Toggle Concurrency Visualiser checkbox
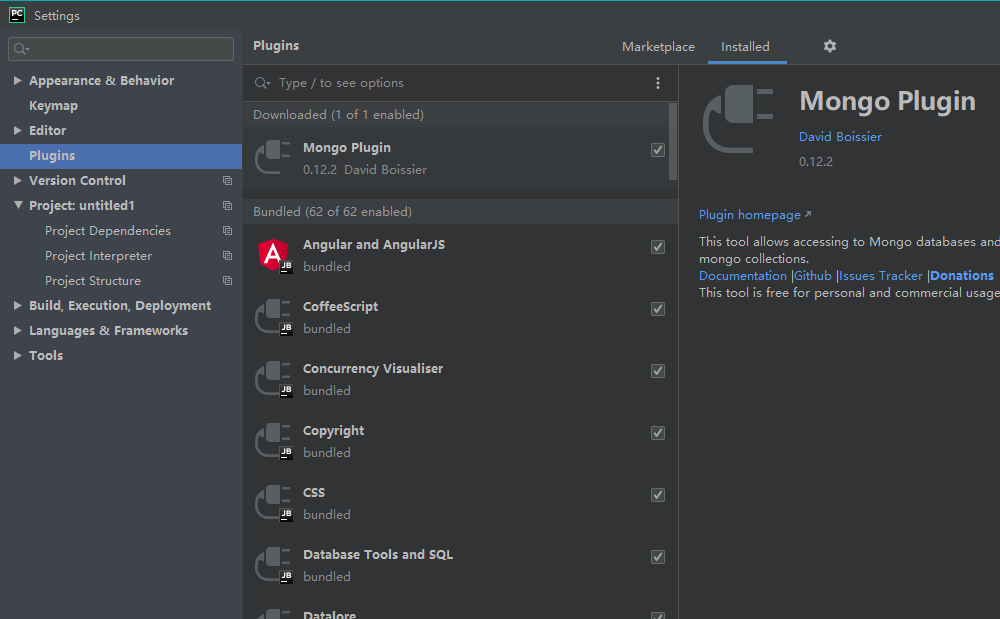This screenshot has width=1000, height=619. coord(658,370)
